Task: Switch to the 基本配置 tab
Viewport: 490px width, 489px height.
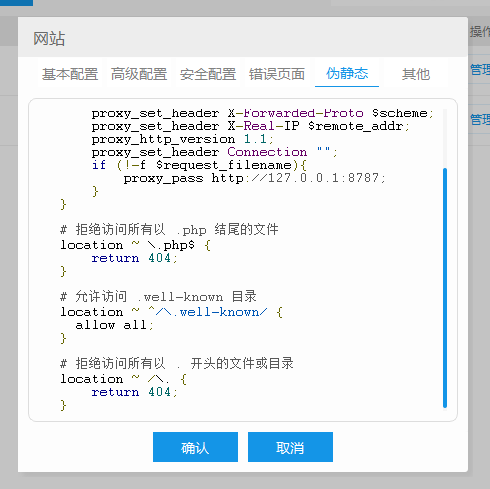Action: [x=70, y=74]
